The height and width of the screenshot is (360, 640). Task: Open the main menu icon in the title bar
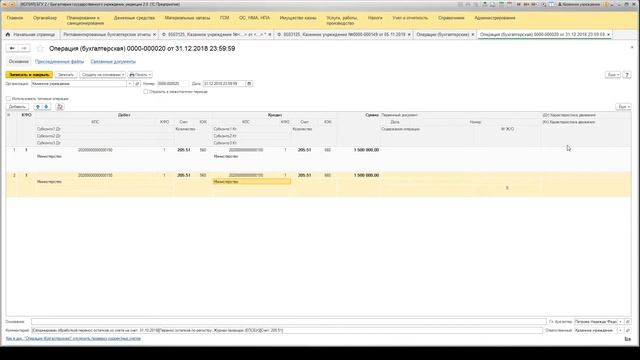11,4
